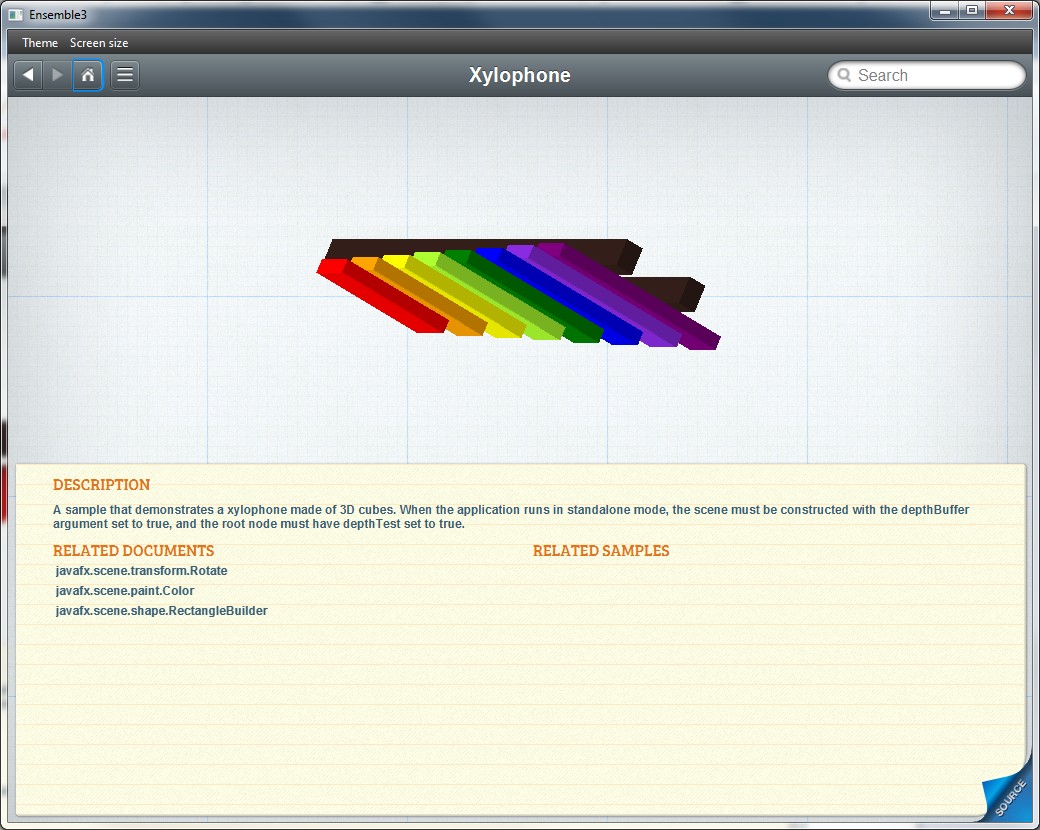
Task: Focus the Search text field
Action: point(935,76)
